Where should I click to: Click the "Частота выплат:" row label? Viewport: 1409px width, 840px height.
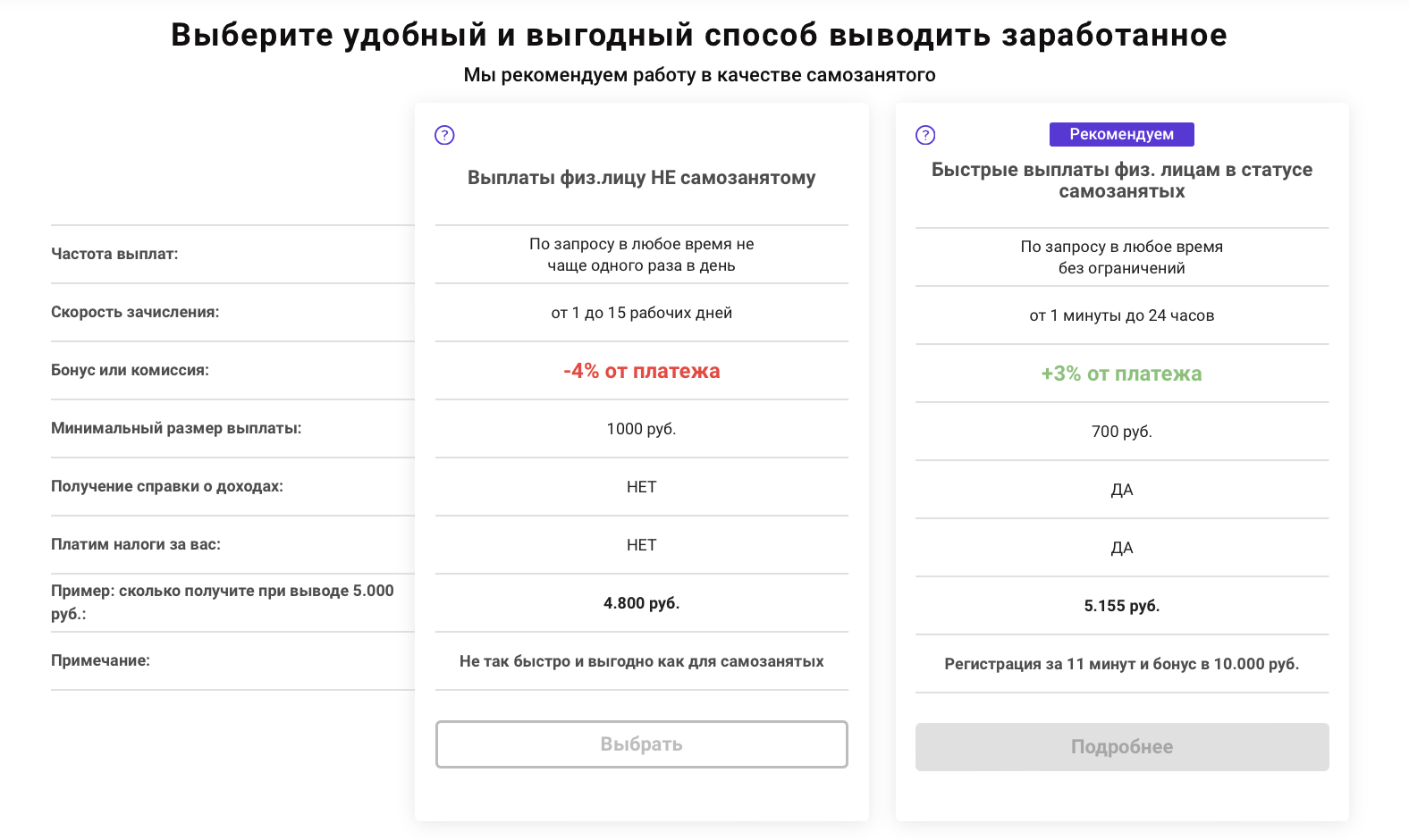(114, 254)
